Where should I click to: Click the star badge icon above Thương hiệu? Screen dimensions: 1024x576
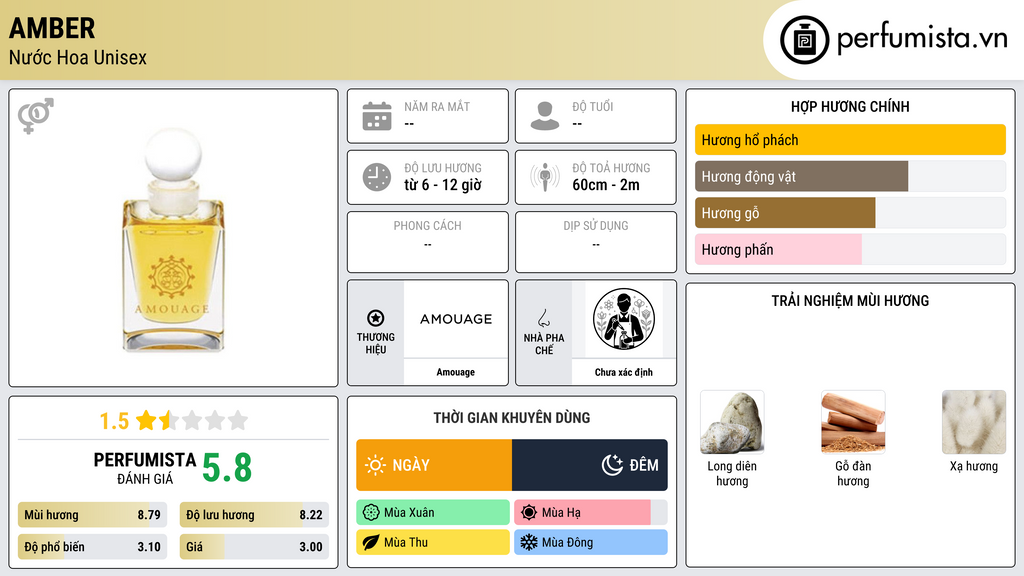376,318
